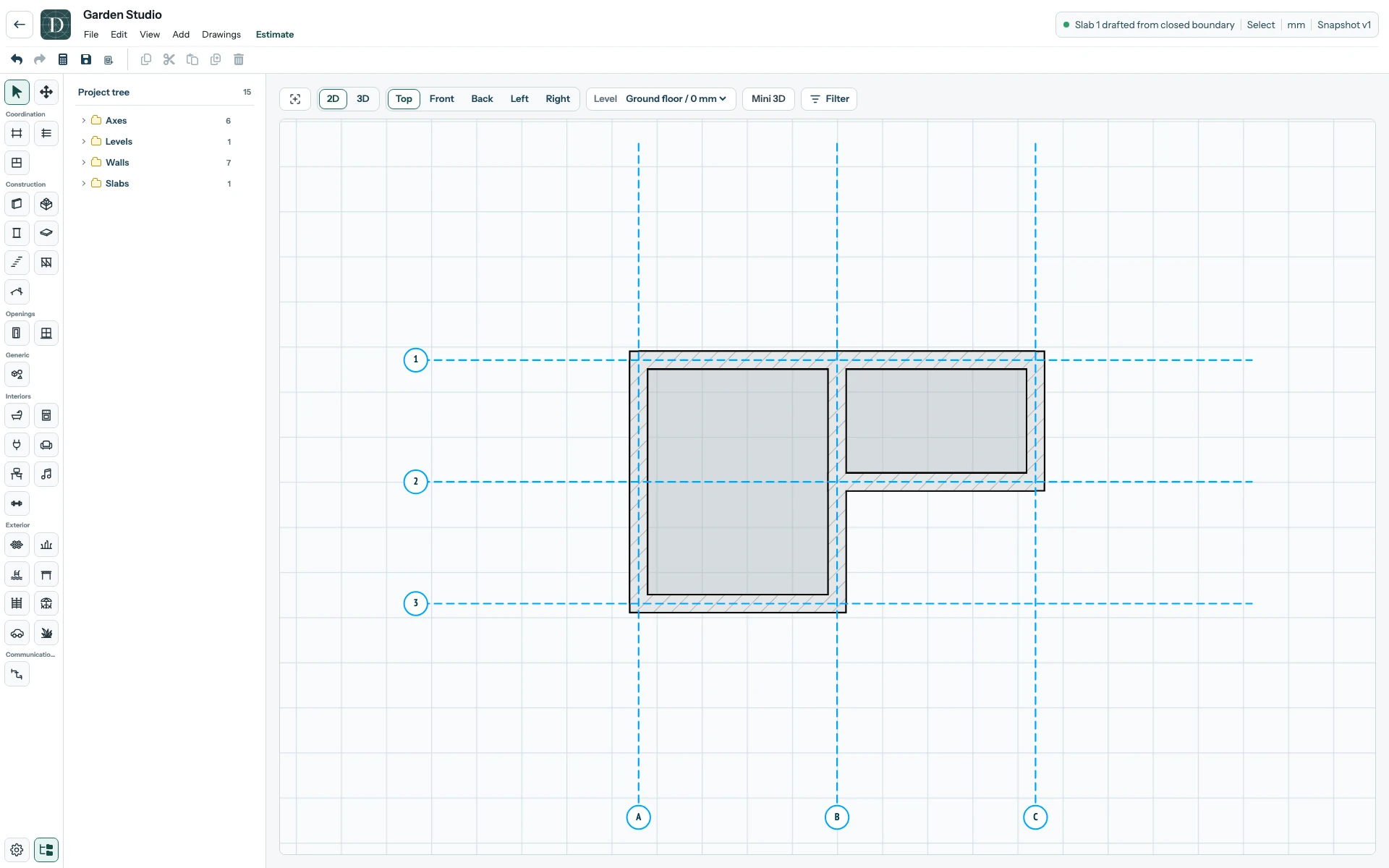Toggle the Mini 3D preview
1389x868 pixels.
768,99
